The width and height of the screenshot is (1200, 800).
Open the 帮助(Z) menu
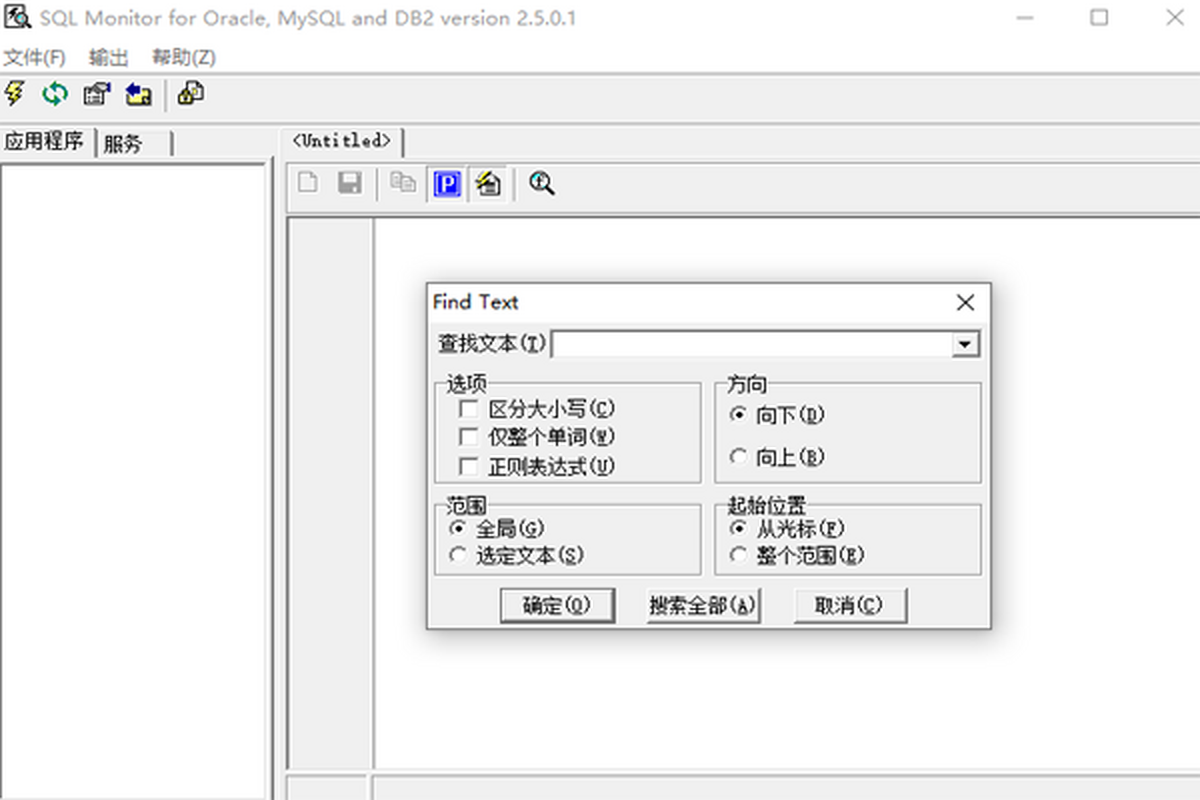coord(183,57)
